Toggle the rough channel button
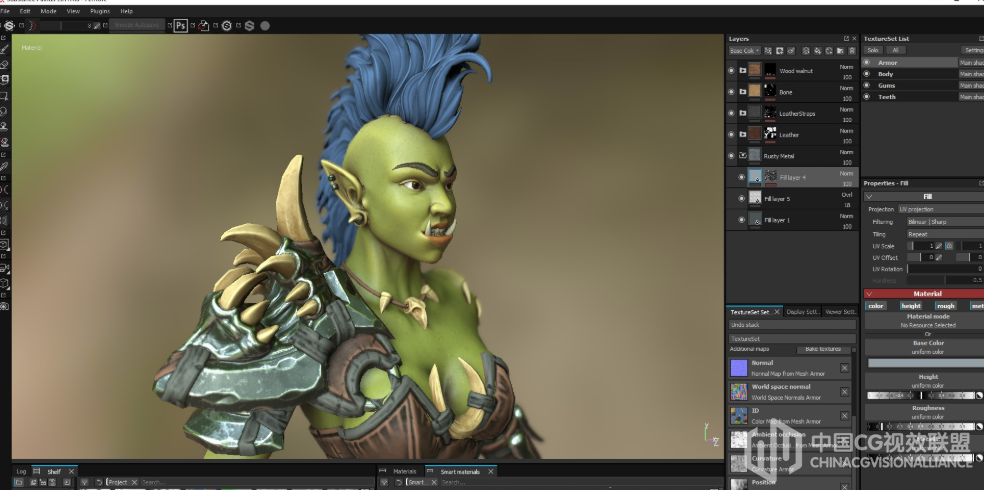The height and width of the screenshot is (490, 984). tap(946, 306)
